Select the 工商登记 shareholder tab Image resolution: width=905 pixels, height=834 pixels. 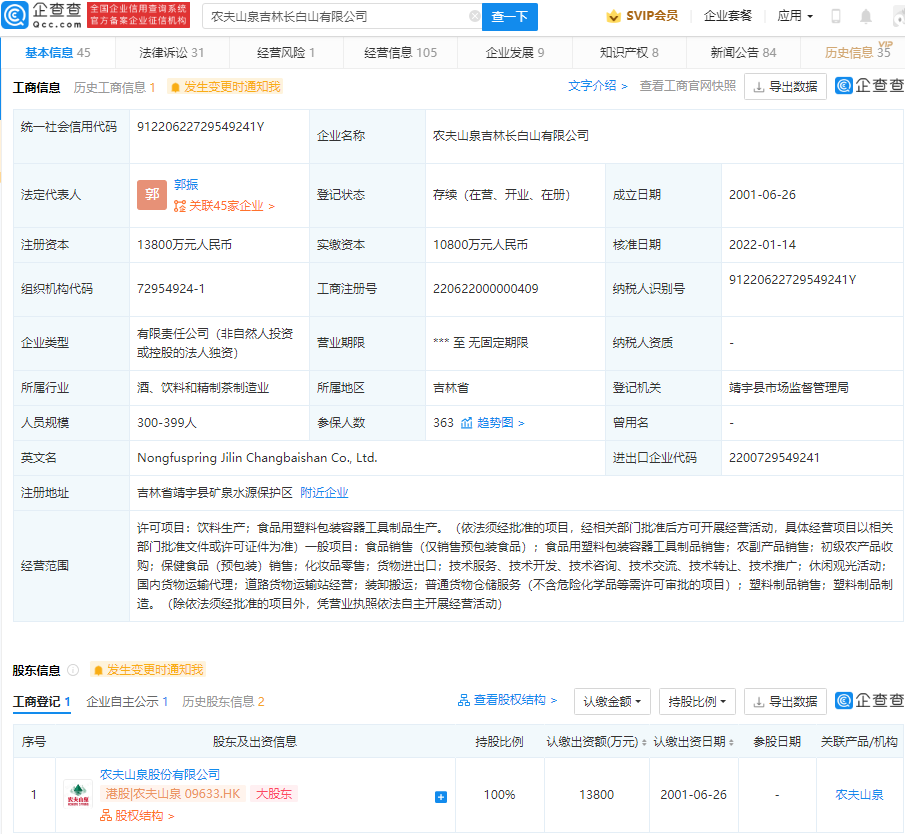(x=42, y=702)
